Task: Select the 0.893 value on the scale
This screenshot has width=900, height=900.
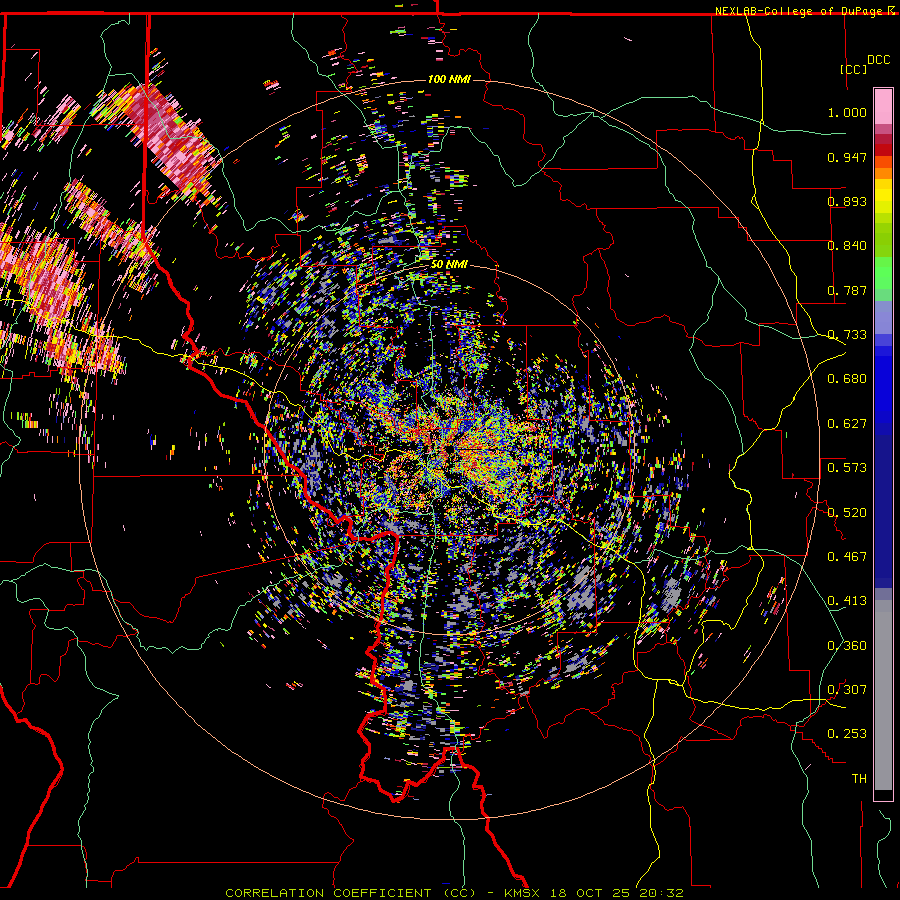Action: pos(847,201)
